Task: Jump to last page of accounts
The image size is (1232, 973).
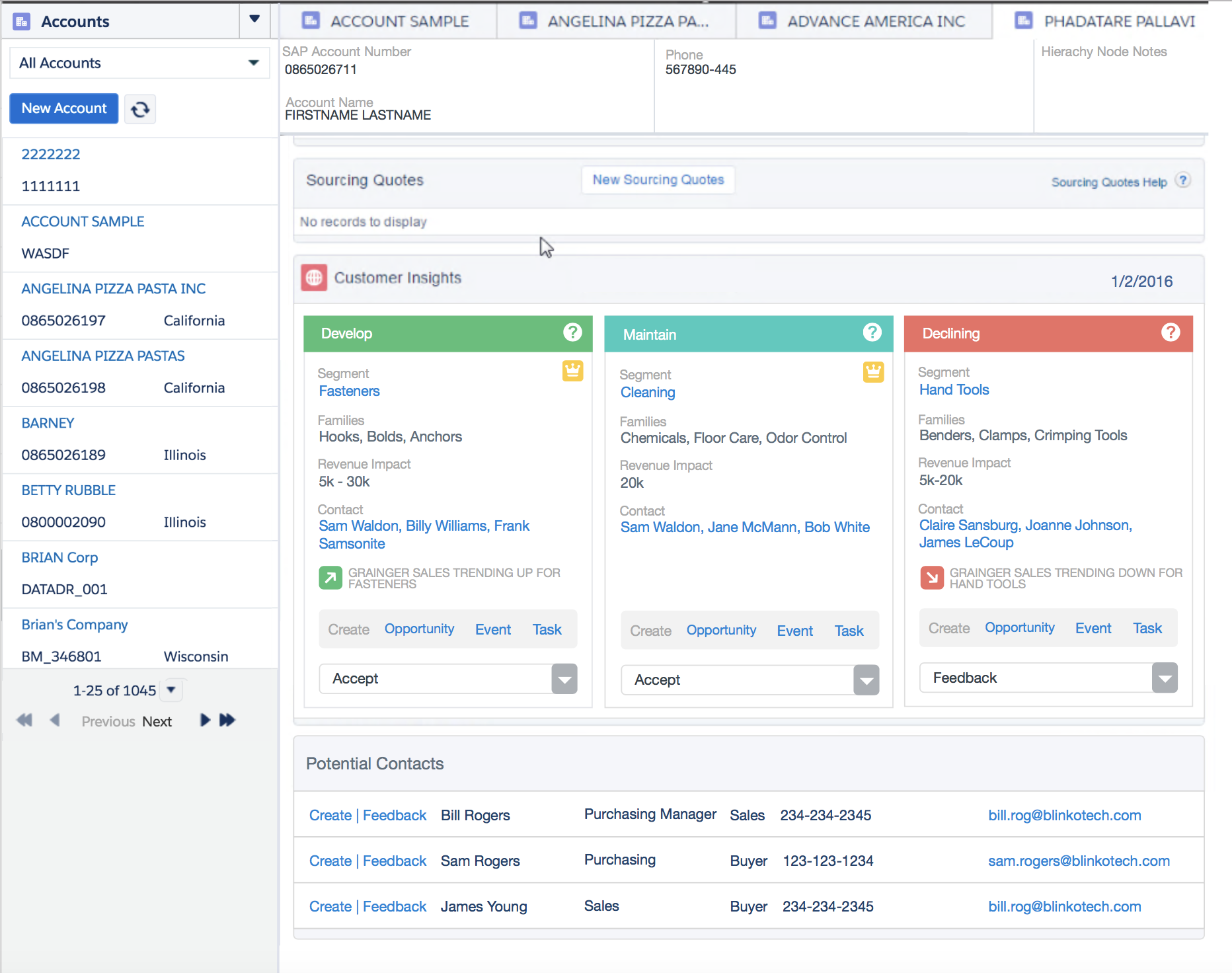Action: pyautogui.click(x=227, y=720)
